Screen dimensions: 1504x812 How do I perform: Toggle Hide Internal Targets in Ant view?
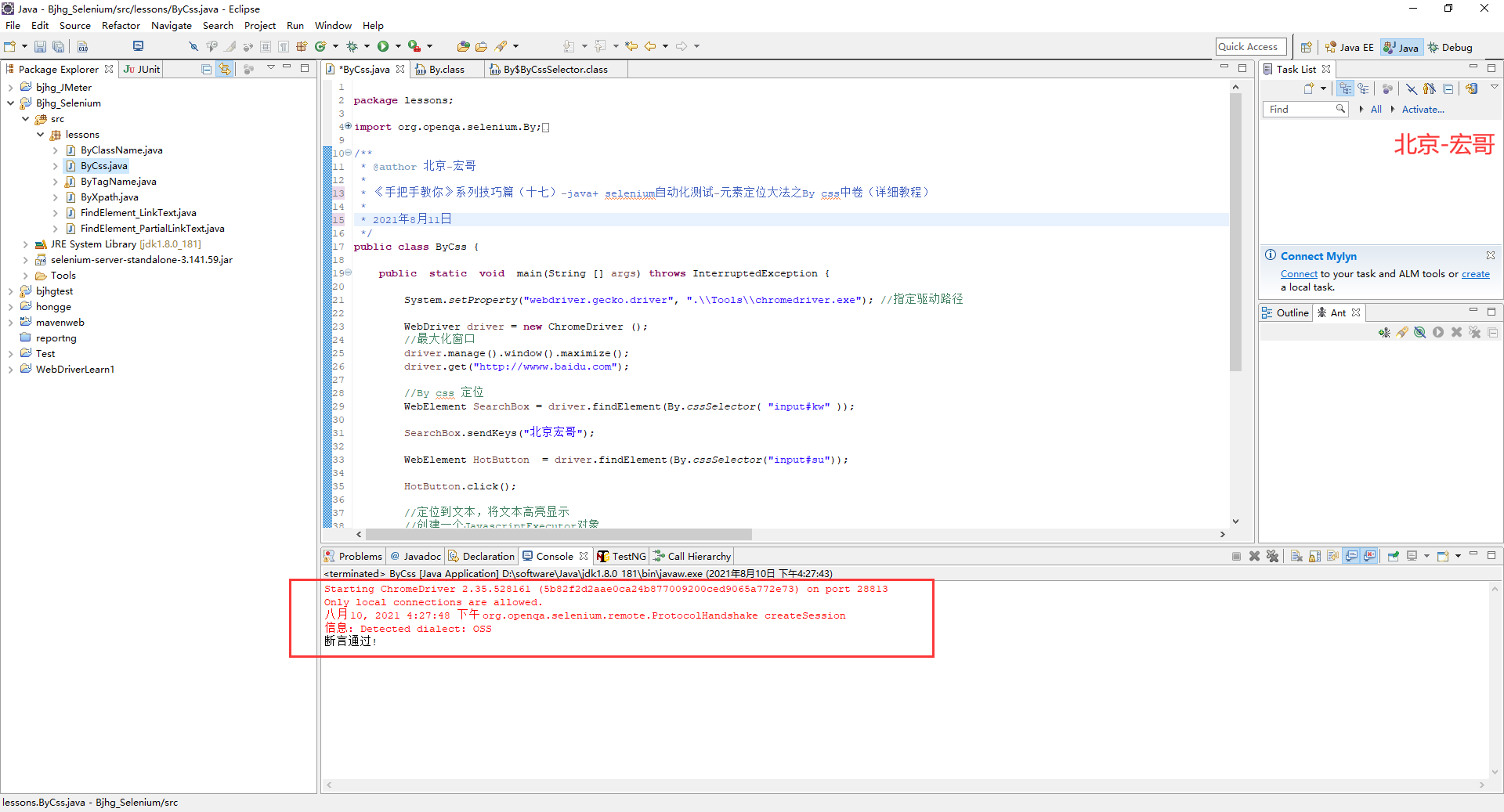click(1420, 333)
